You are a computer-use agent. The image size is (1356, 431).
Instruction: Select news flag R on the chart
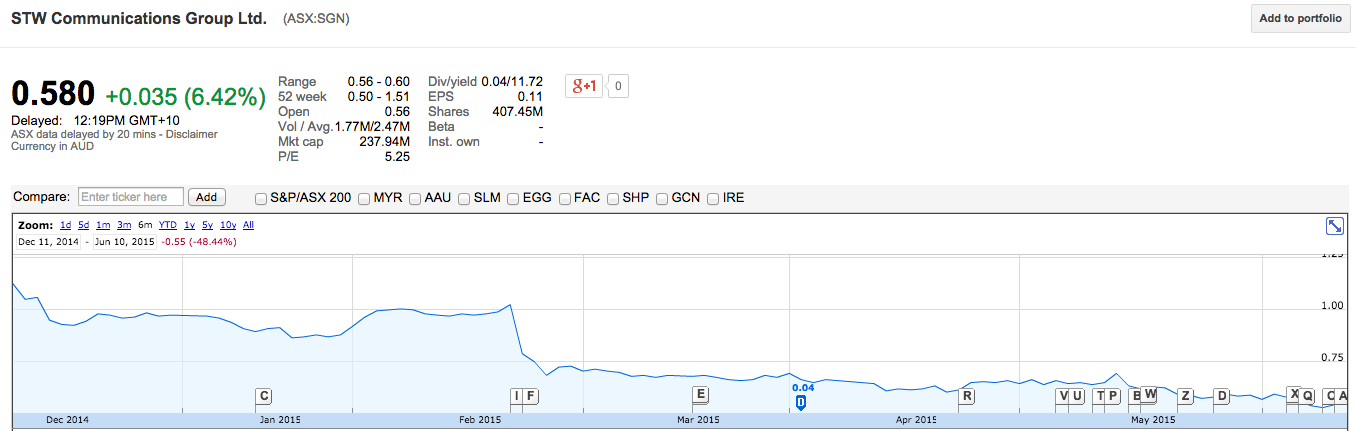967,396
